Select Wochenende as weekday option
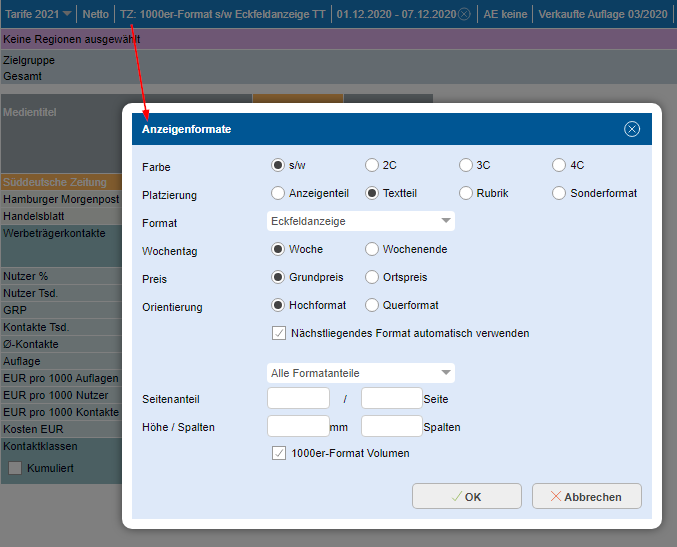Viewport: 677px width, 547px height. pos(372,249)
